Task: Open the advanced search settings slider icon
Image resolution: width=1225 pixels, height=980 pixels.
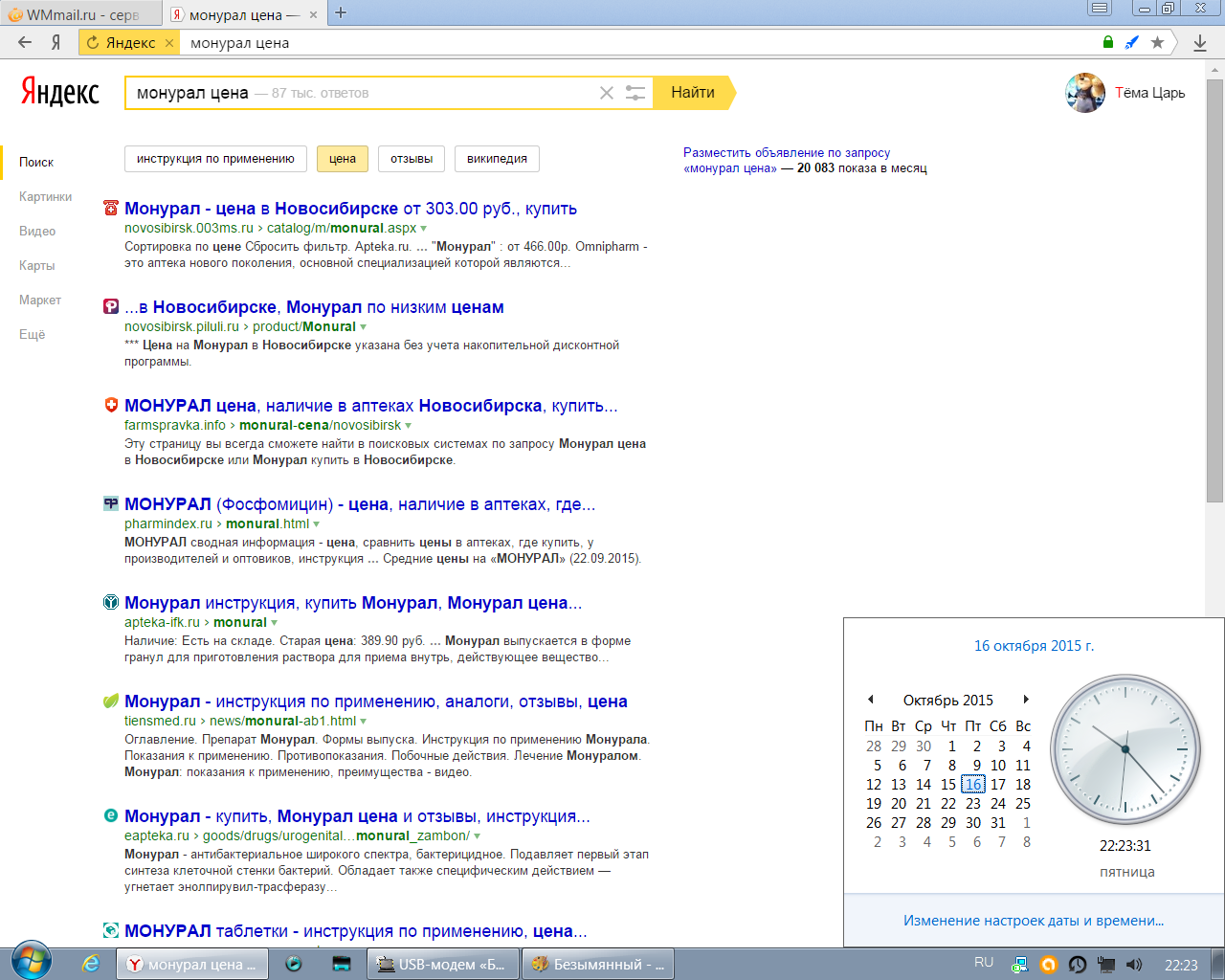Action: click(635, 93)
